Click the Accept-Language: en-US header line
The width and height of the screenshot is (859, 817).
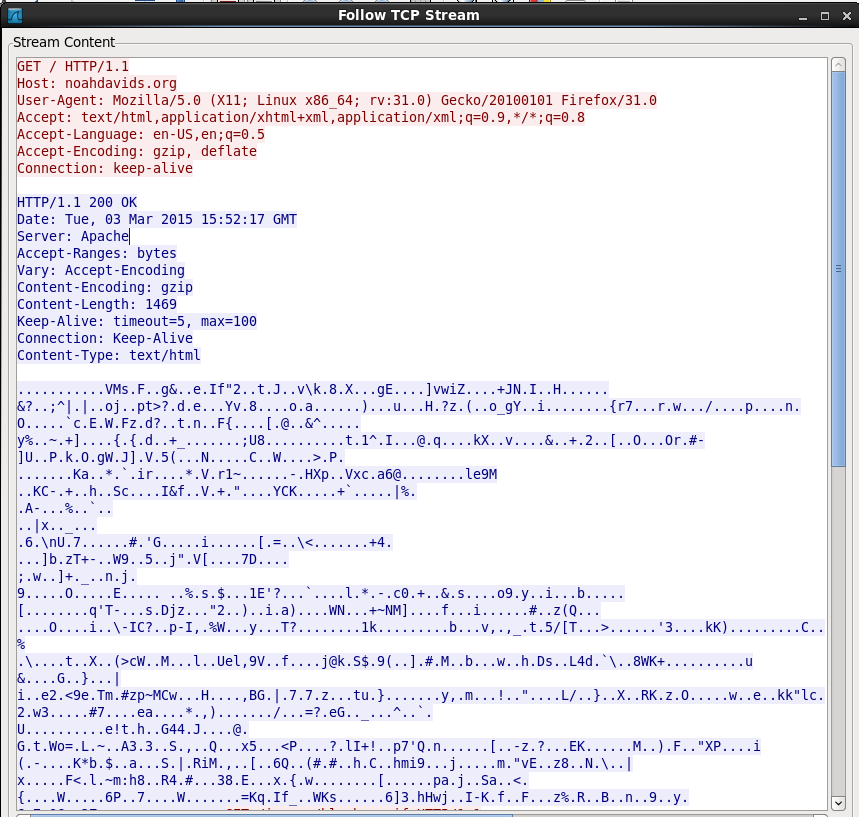pos(141,134)
